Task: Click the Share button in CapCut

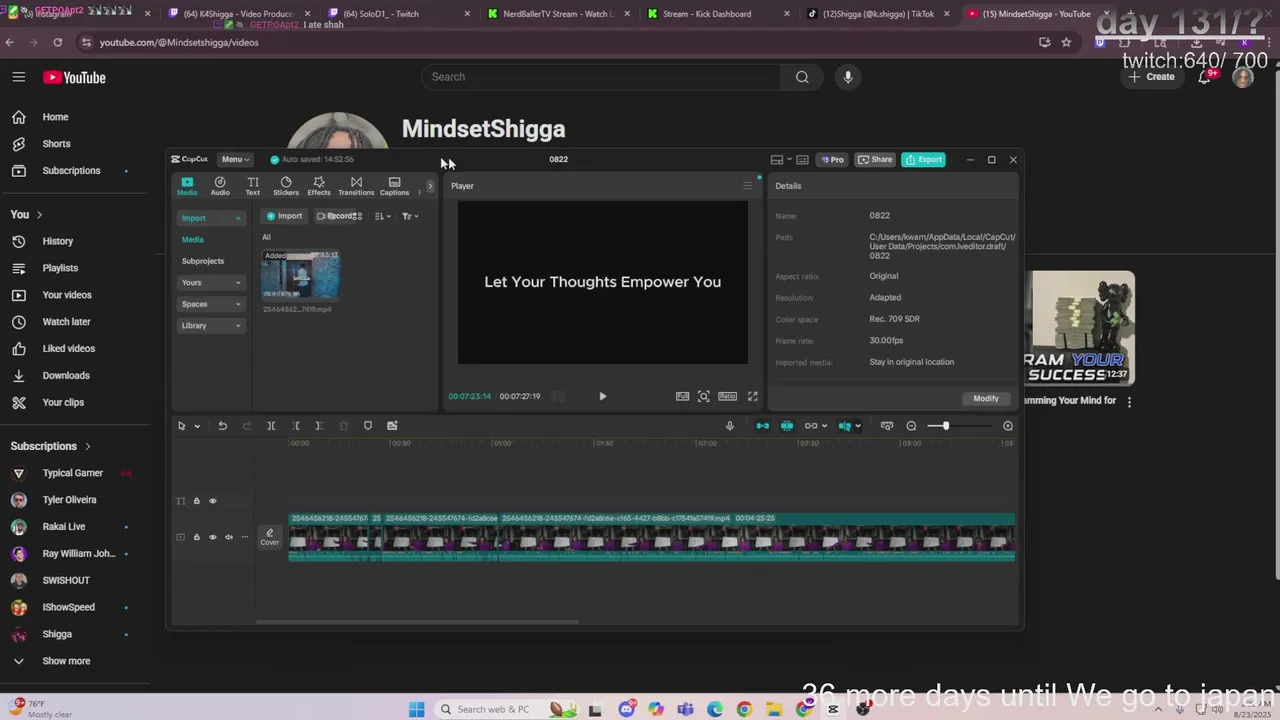Action: pyautogui.click(x=875, y=159)
